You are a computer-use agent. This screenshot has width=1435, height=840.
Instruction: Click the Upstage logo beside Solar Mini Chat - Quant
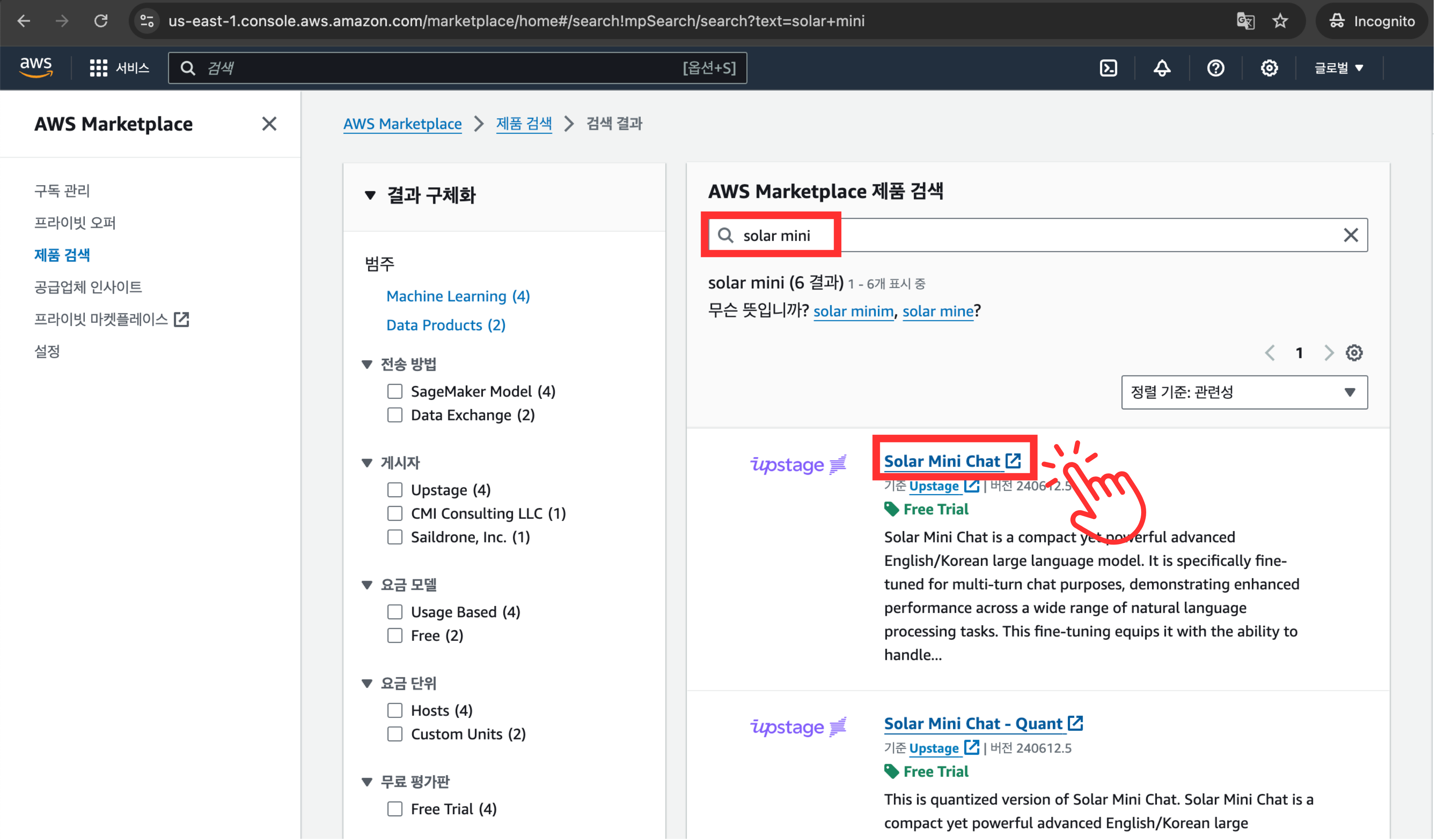pos(798,727)
